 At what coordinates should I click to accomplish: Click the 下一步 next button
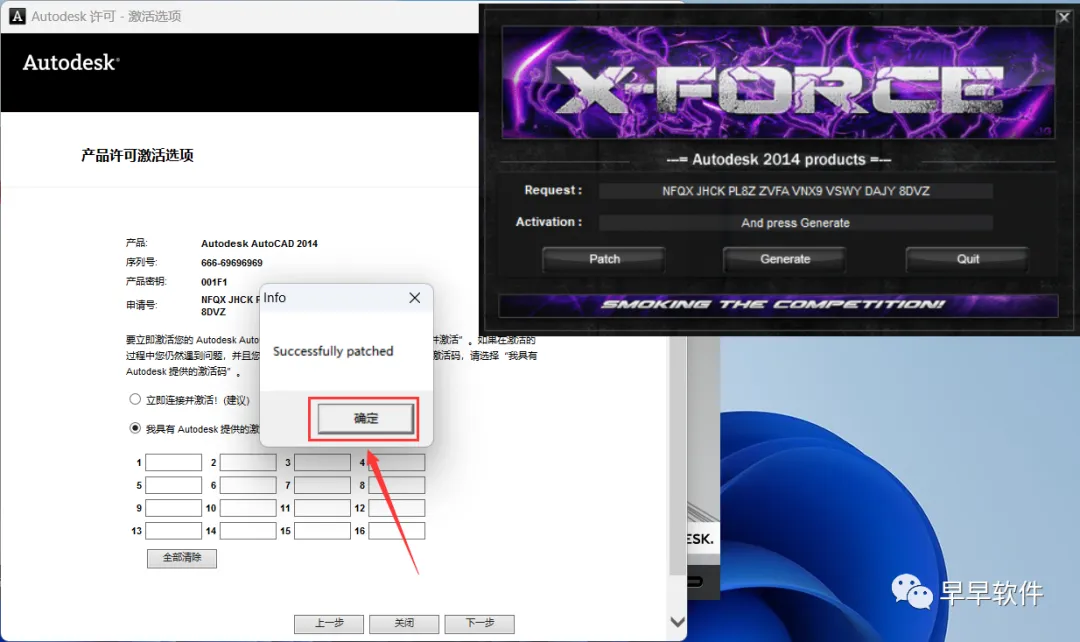point(479,623)
